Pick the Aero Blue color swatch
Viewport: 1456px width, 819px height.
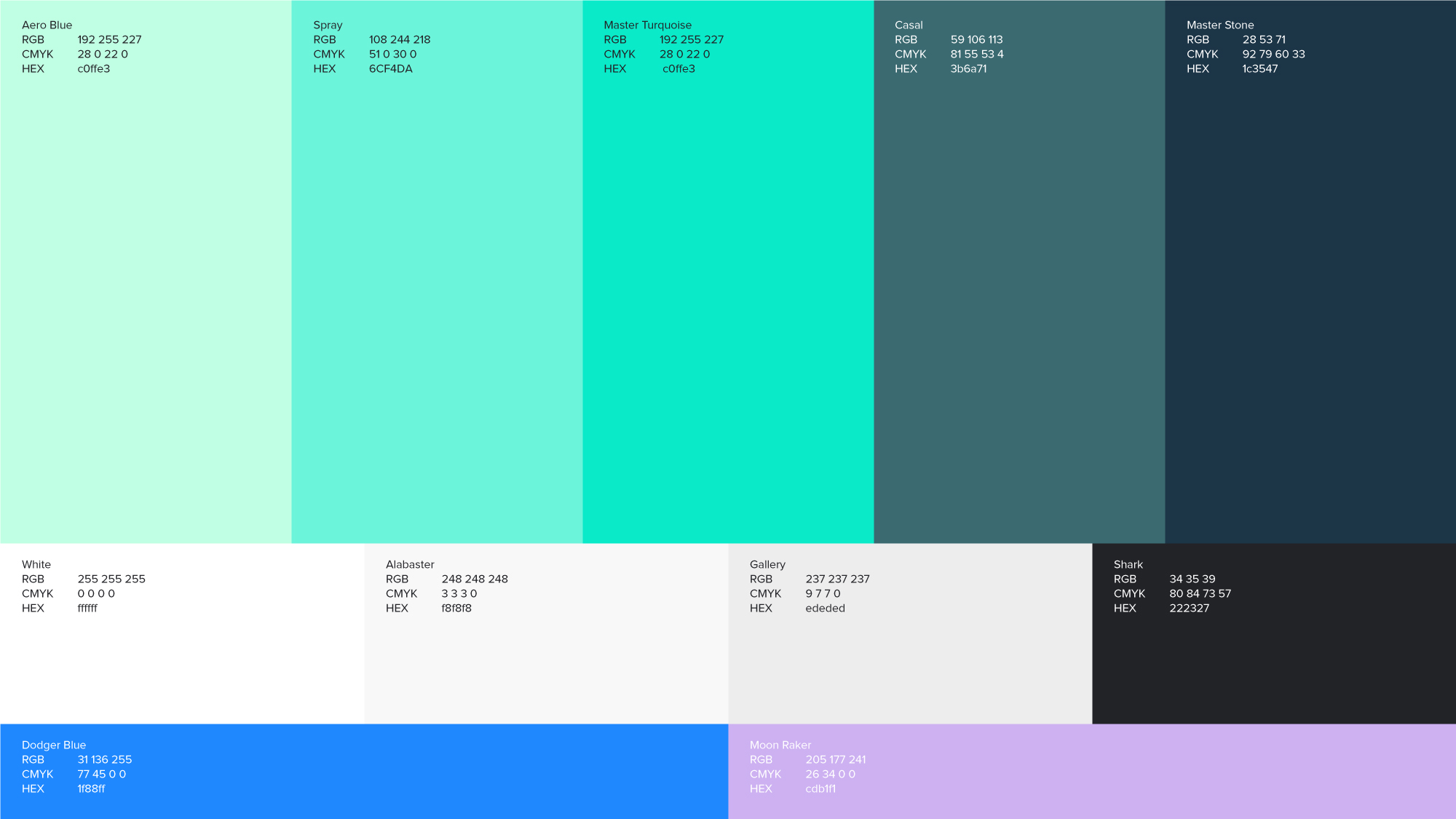(146, 272)
